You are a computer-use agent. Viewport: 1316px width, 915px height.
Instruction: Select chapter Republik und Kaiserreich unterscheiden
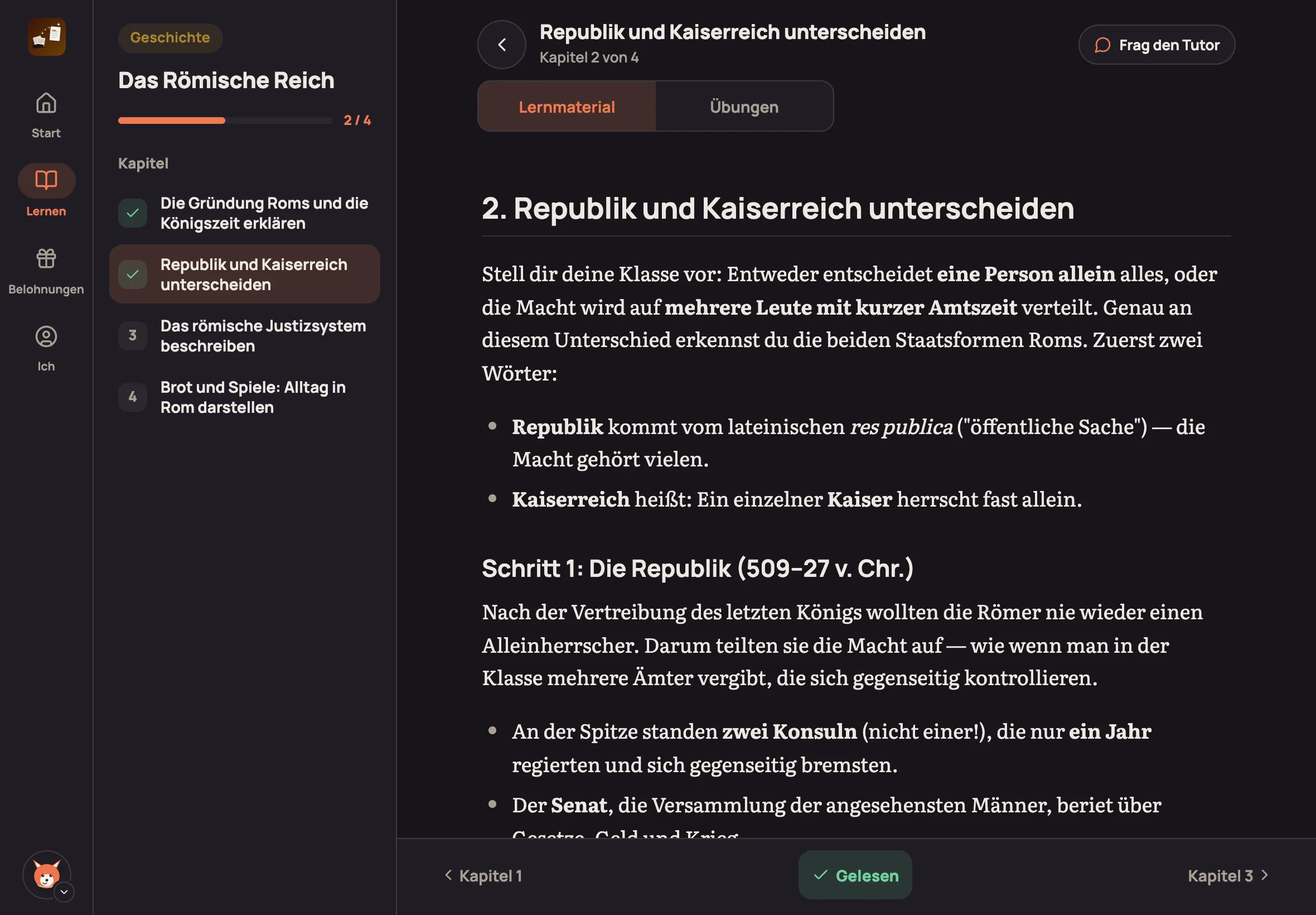[245, 274]
